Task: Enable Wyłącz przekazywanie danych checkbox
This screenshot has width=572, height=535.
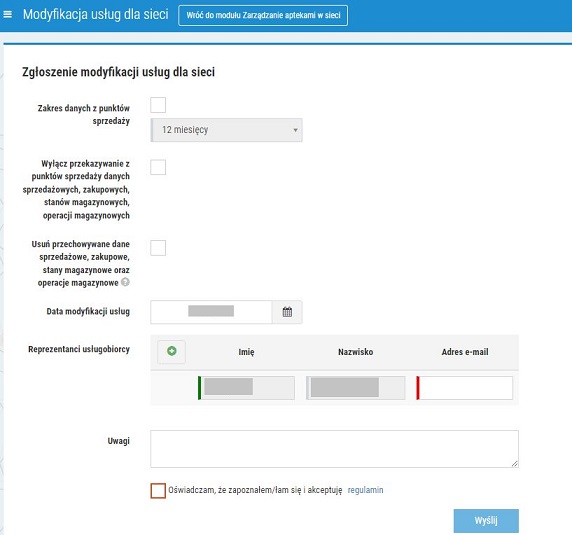Action: [x=158, y=167]
